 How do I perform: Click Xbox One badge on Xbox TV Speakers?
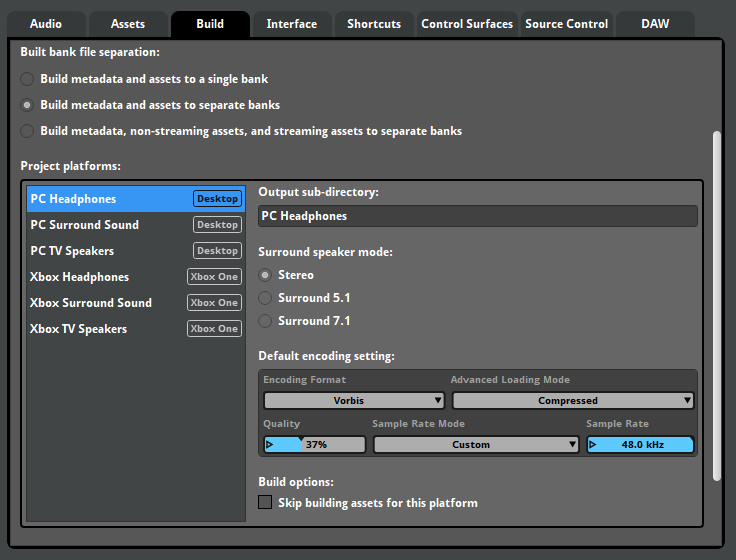coord(214,329)
